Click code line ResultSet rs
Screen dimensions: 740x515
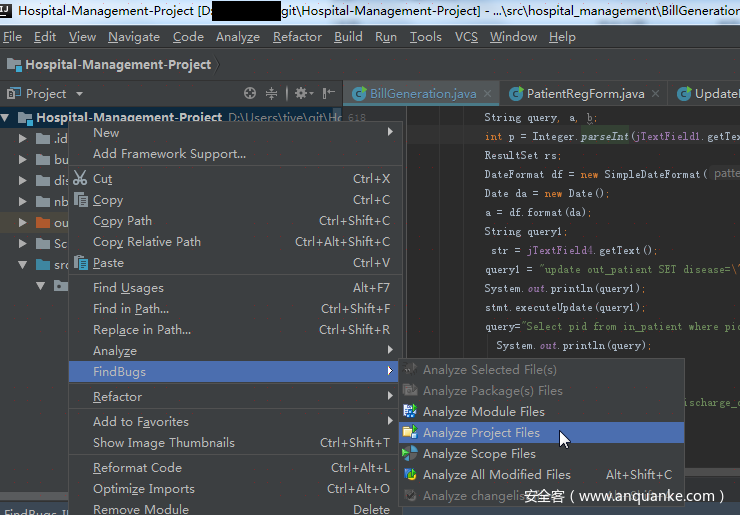(523, 155)
